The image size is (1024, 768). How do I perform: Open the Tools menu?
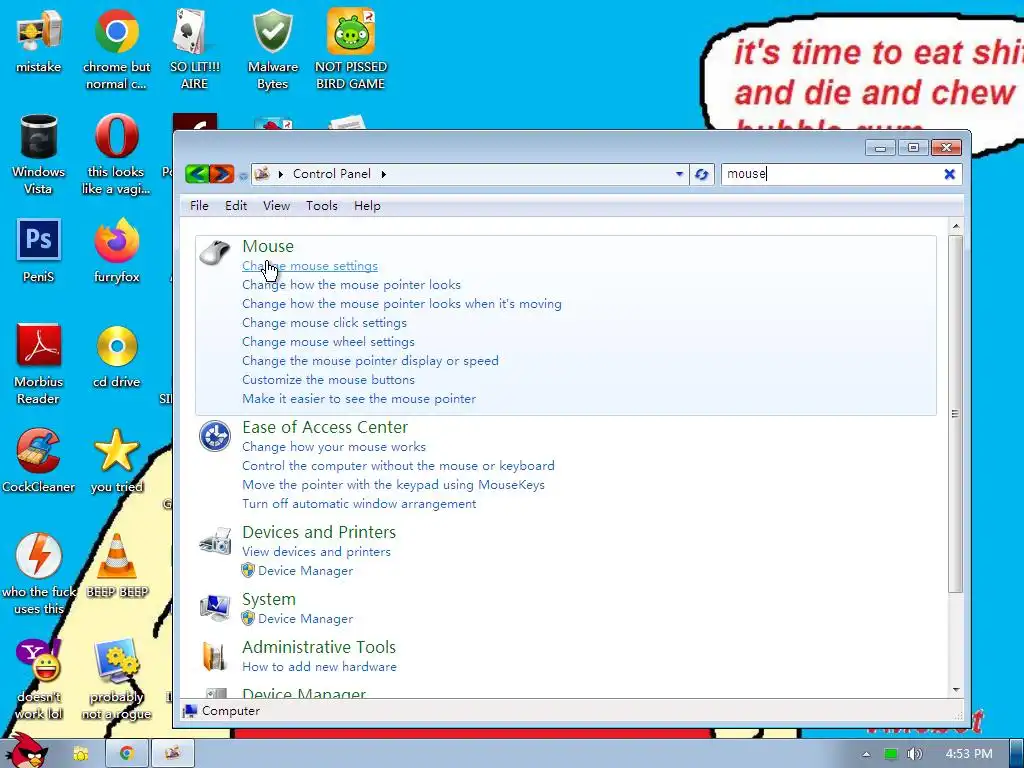tap(322, 206)
